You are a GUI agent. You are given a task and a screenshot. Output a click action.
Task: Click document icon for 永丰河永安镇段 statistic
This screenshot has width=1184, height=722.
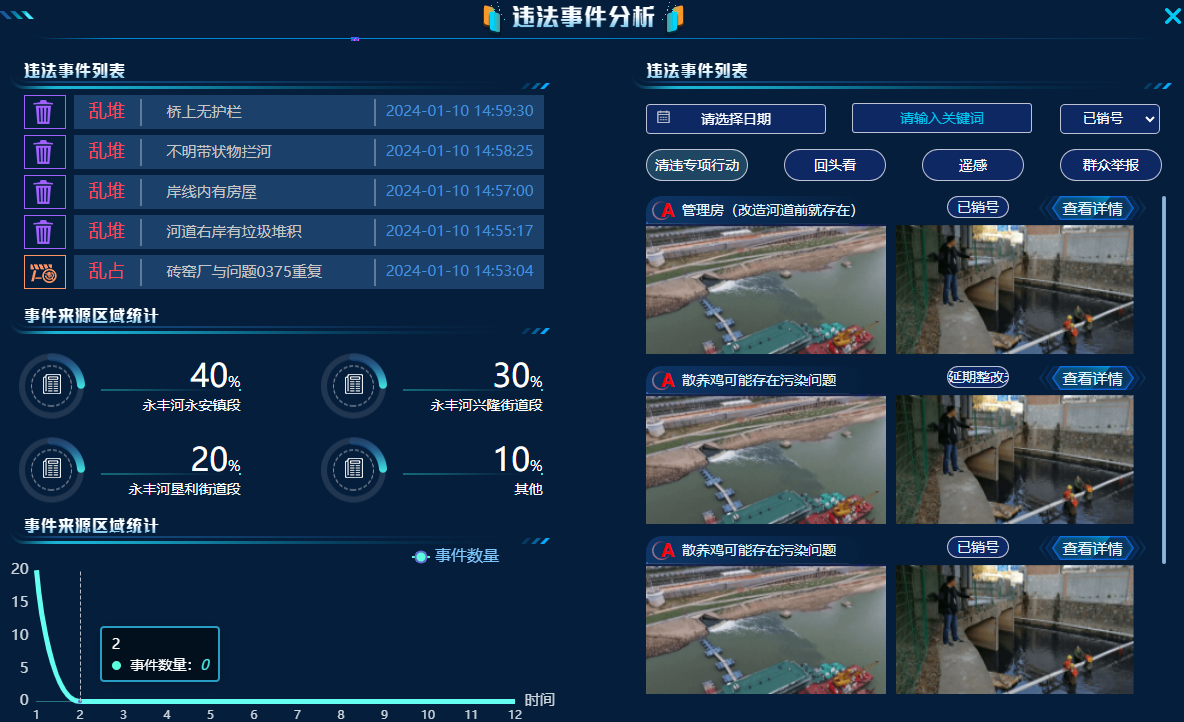52,385
